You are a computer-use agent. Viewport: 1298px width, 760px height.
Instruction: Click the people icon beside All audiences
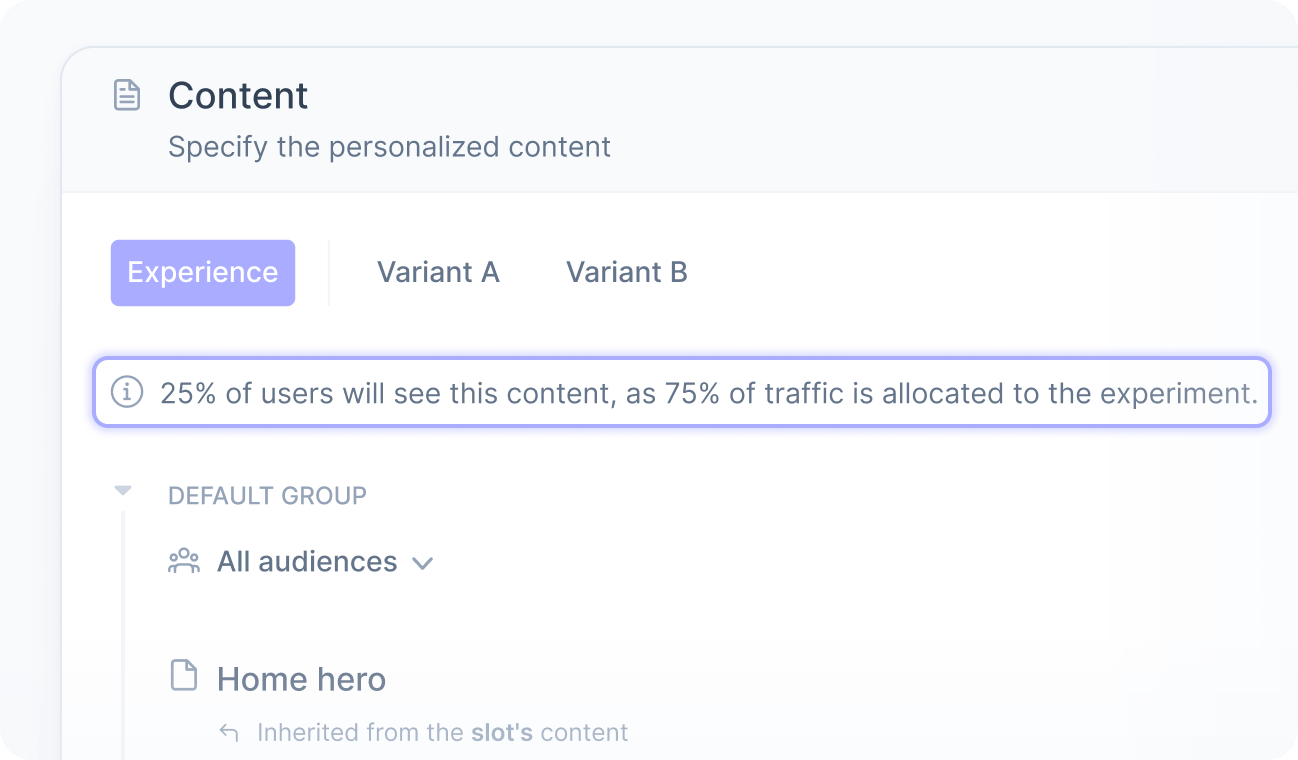184,561
